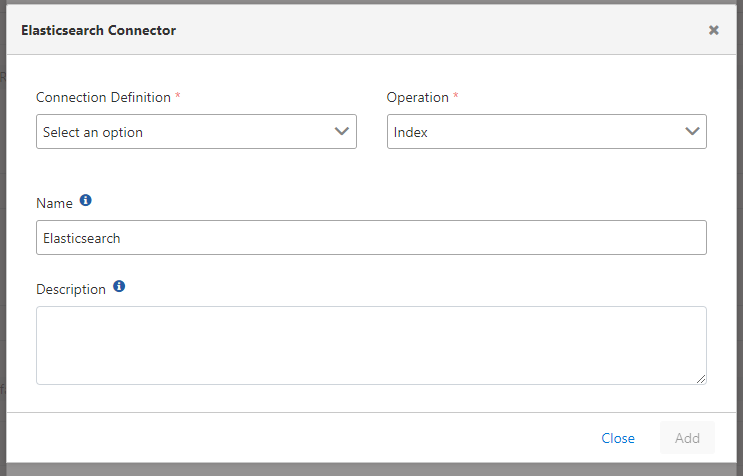Close the dialog with the X icon

point(714,30)
